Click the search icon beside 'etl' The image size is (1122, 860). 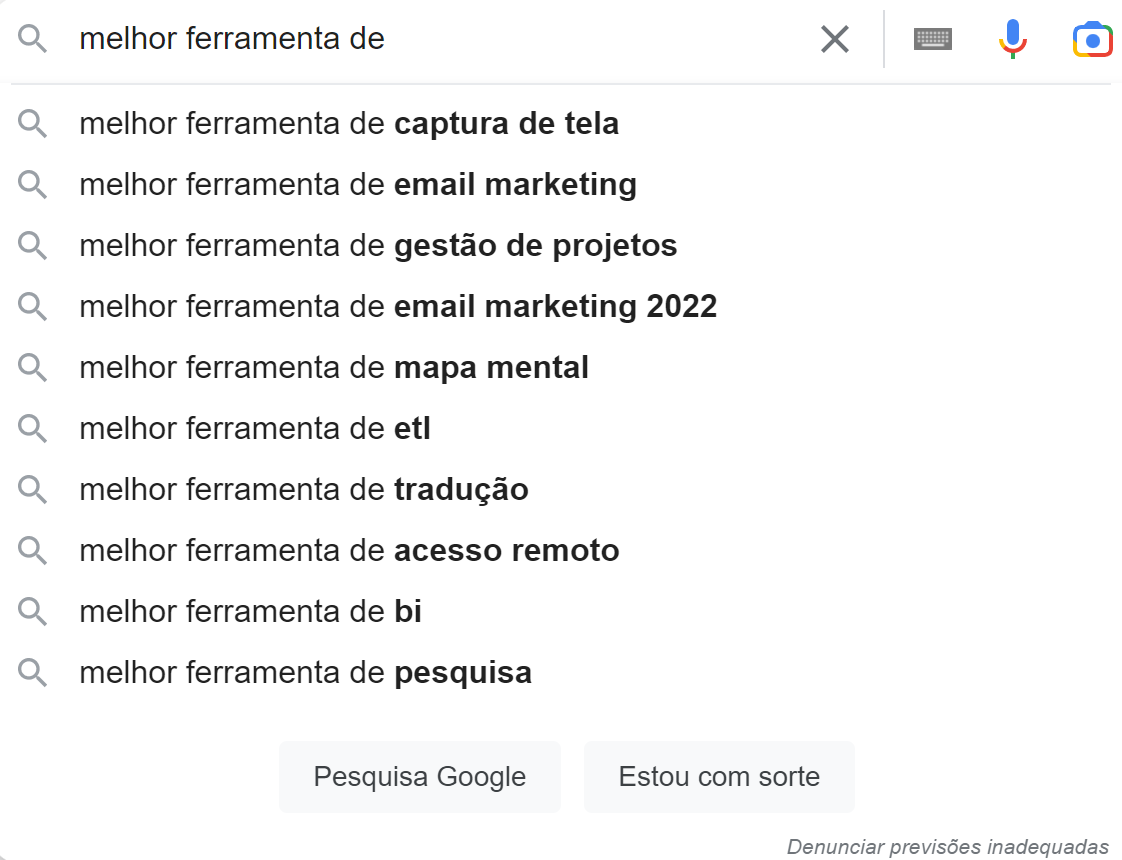(x=33, y=428)
